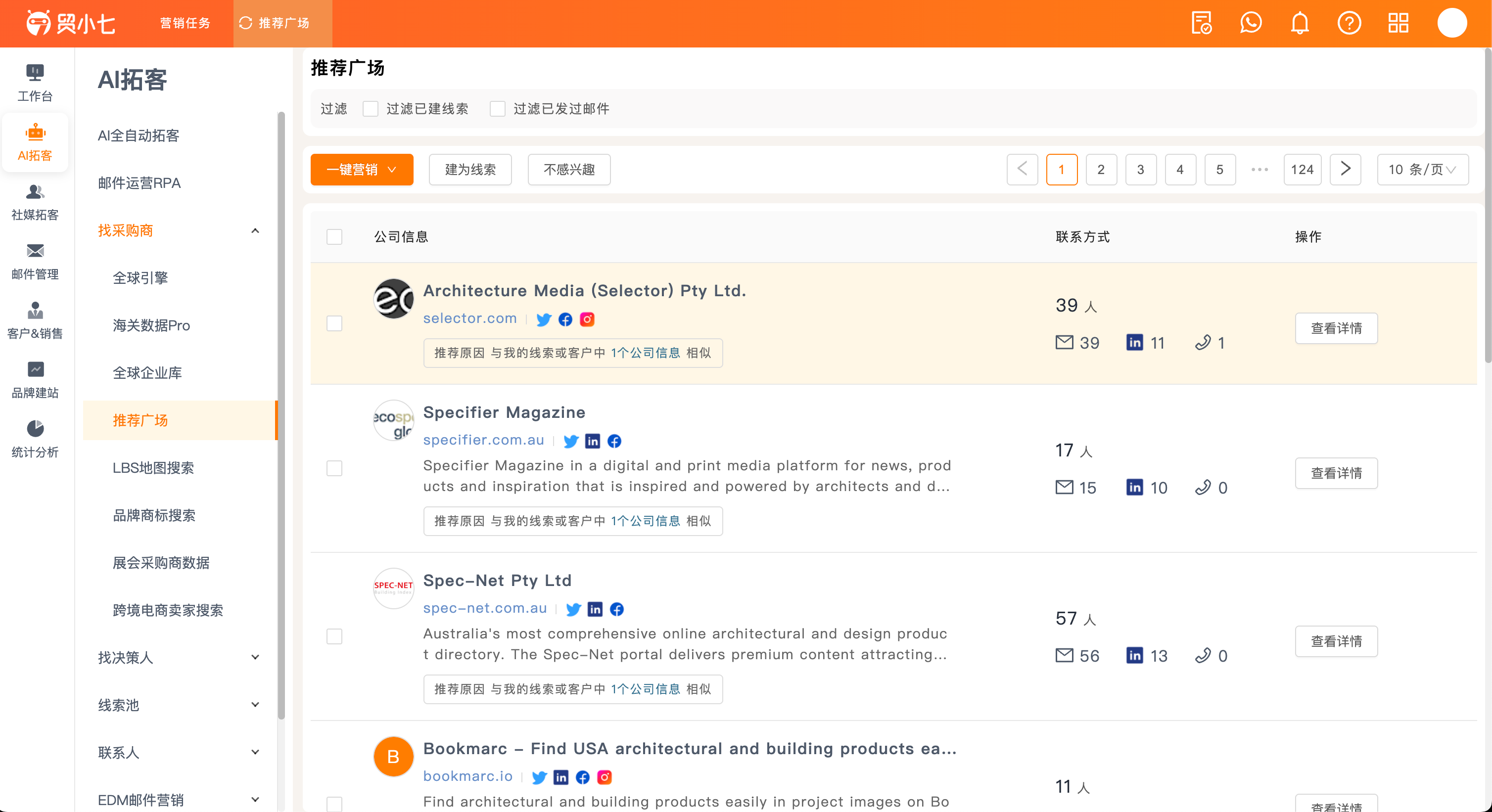1492x812 pixels.
Task: Click the 建为线索 button
Action: point(470,169)
